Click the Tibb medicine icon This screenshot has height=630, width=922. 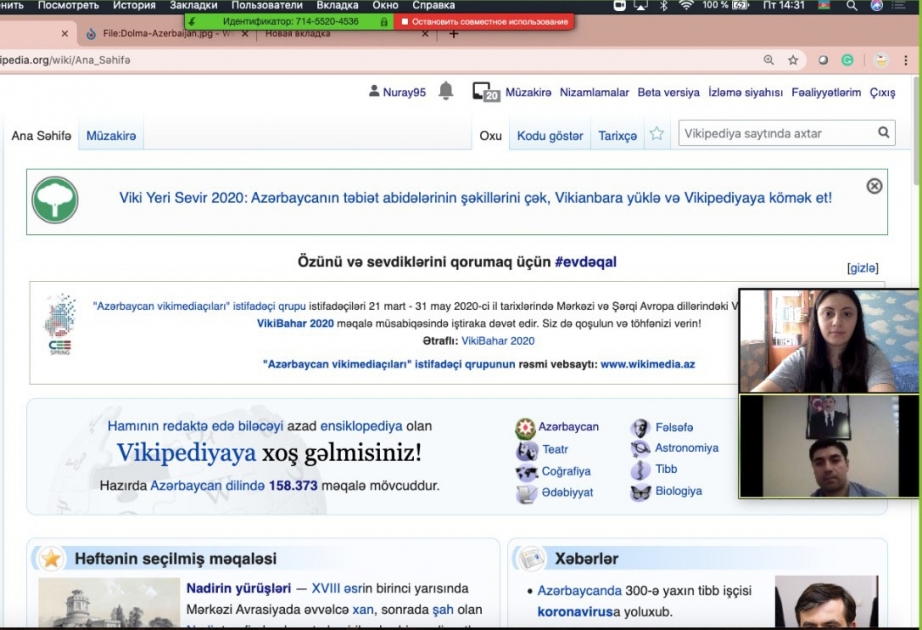click(640, 470)
